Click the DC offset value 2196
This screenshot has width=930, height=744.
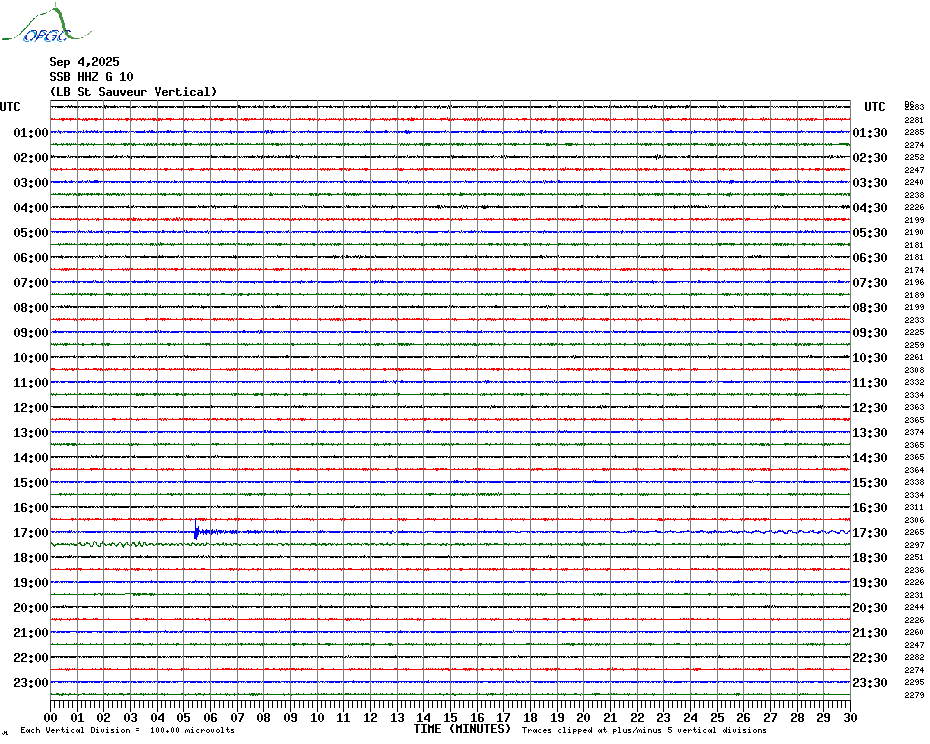pos(914,282)
